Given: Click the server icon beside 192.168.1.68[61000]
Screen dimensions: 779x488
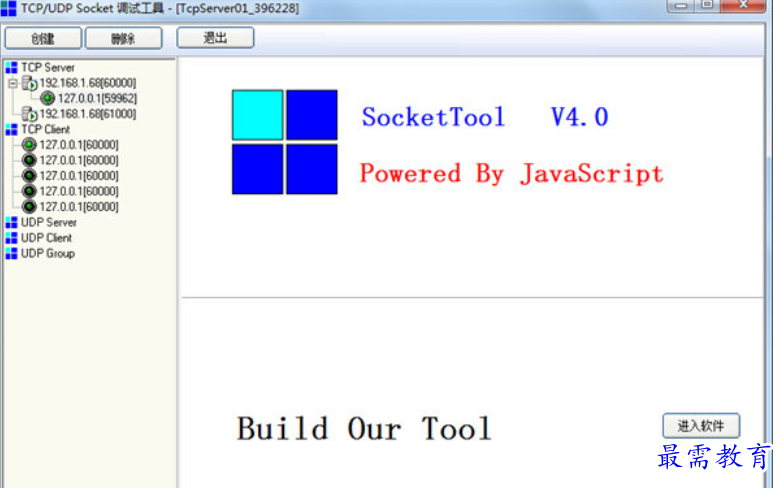Looking at the screenshot, I should (x=29, y=114).
